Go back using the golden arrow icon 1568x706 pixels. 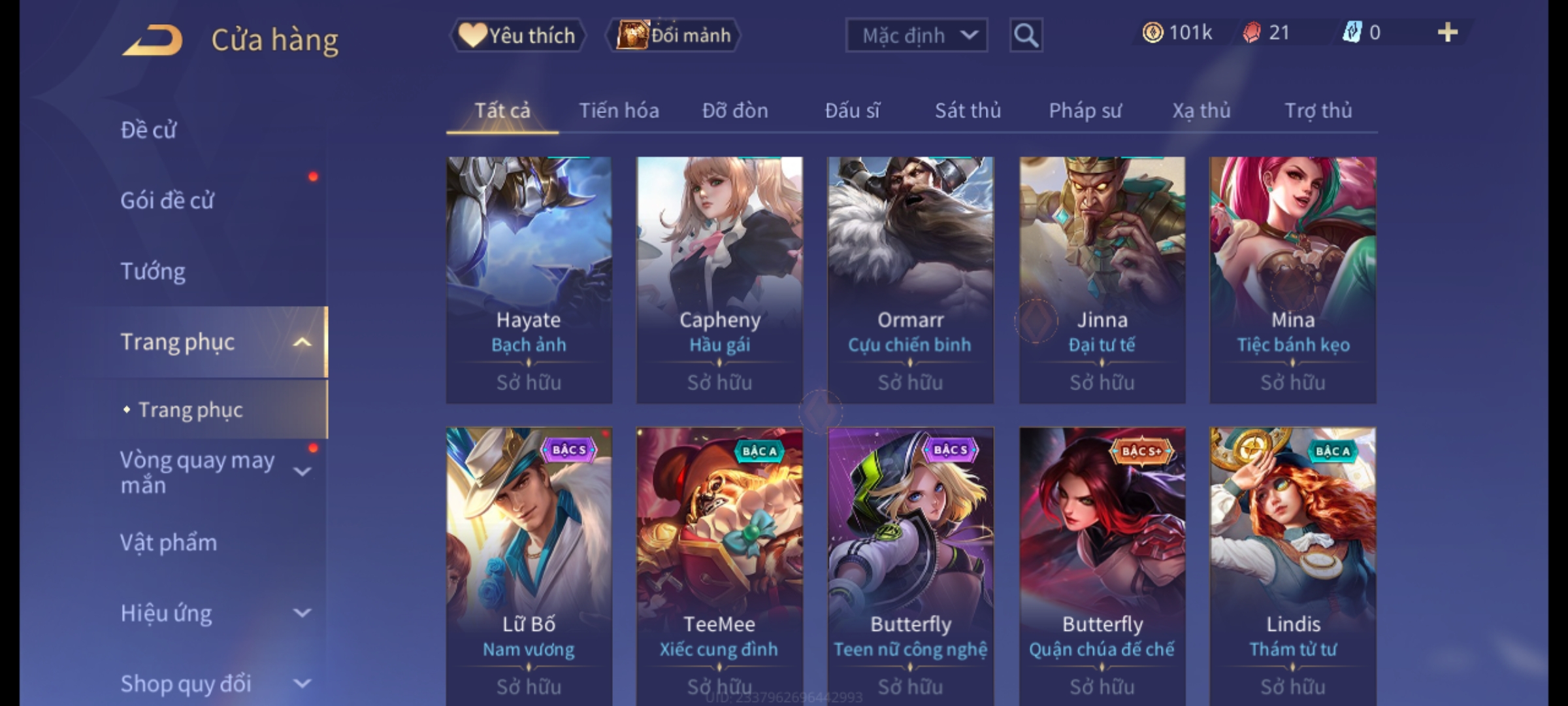click(x=152, y=40)
